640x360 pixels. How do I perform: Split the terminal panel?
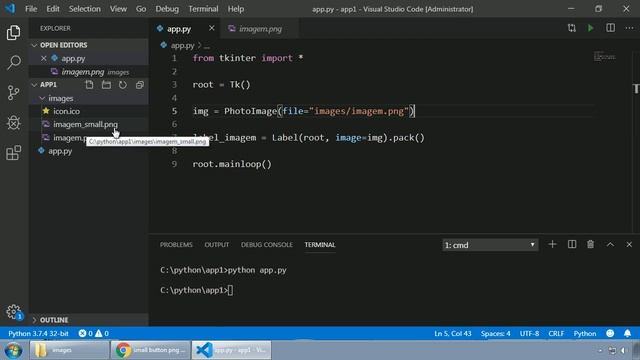(572, 244)
